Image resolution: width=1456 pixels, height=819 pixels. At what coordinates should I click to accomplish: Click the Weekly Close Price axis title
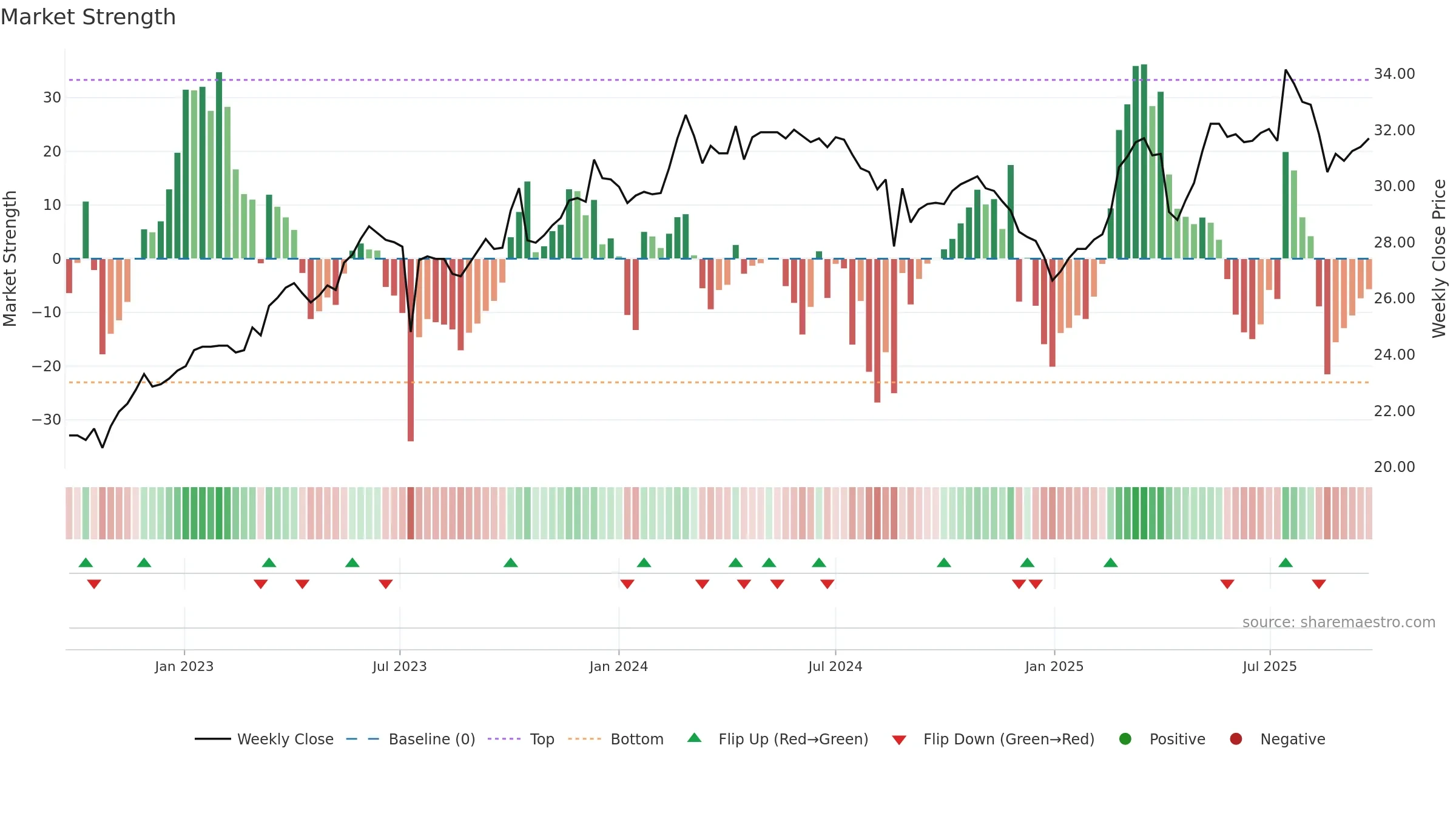point(1439,258)
